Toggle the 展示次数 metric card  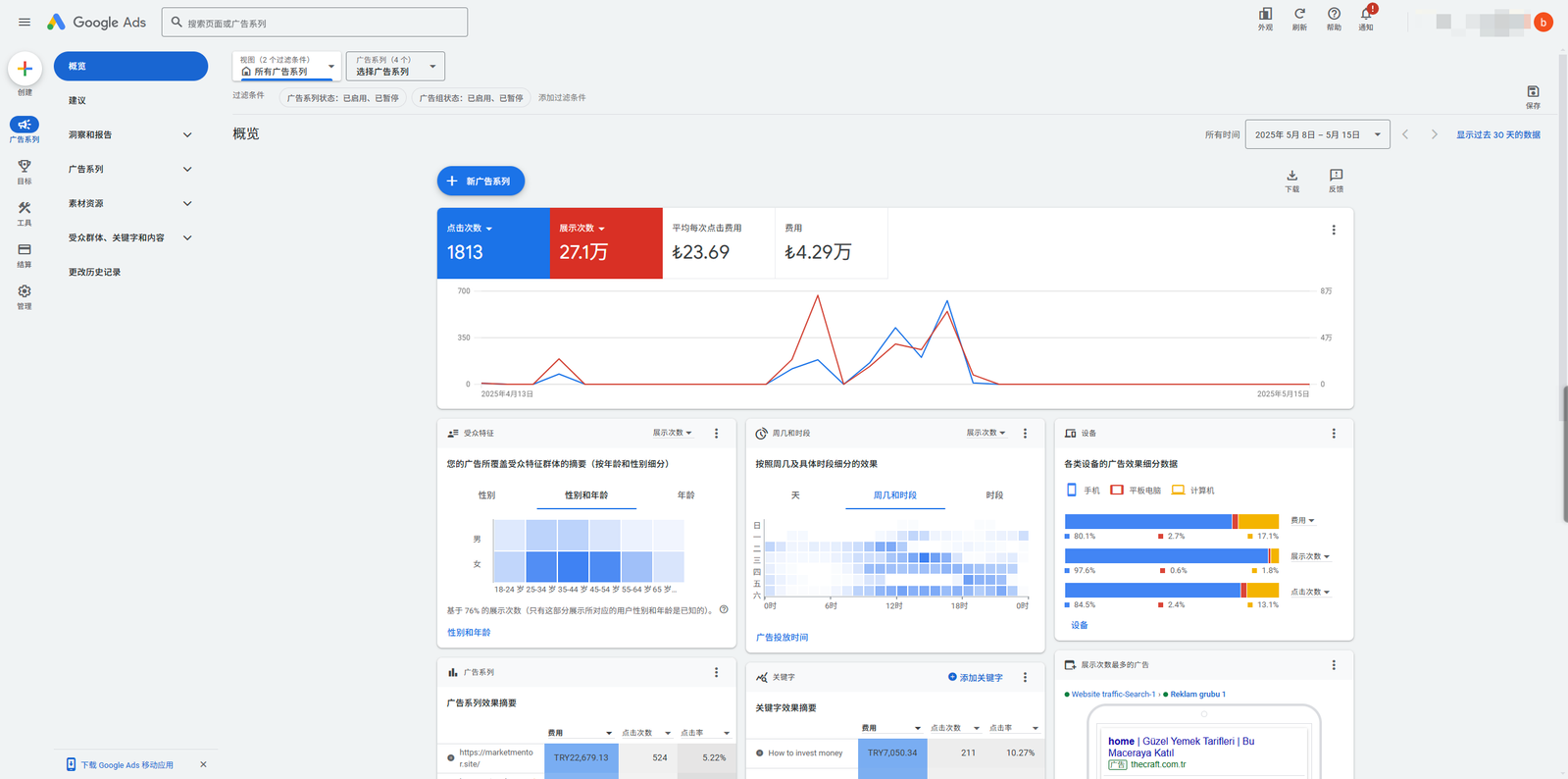(x=605, y=242)
